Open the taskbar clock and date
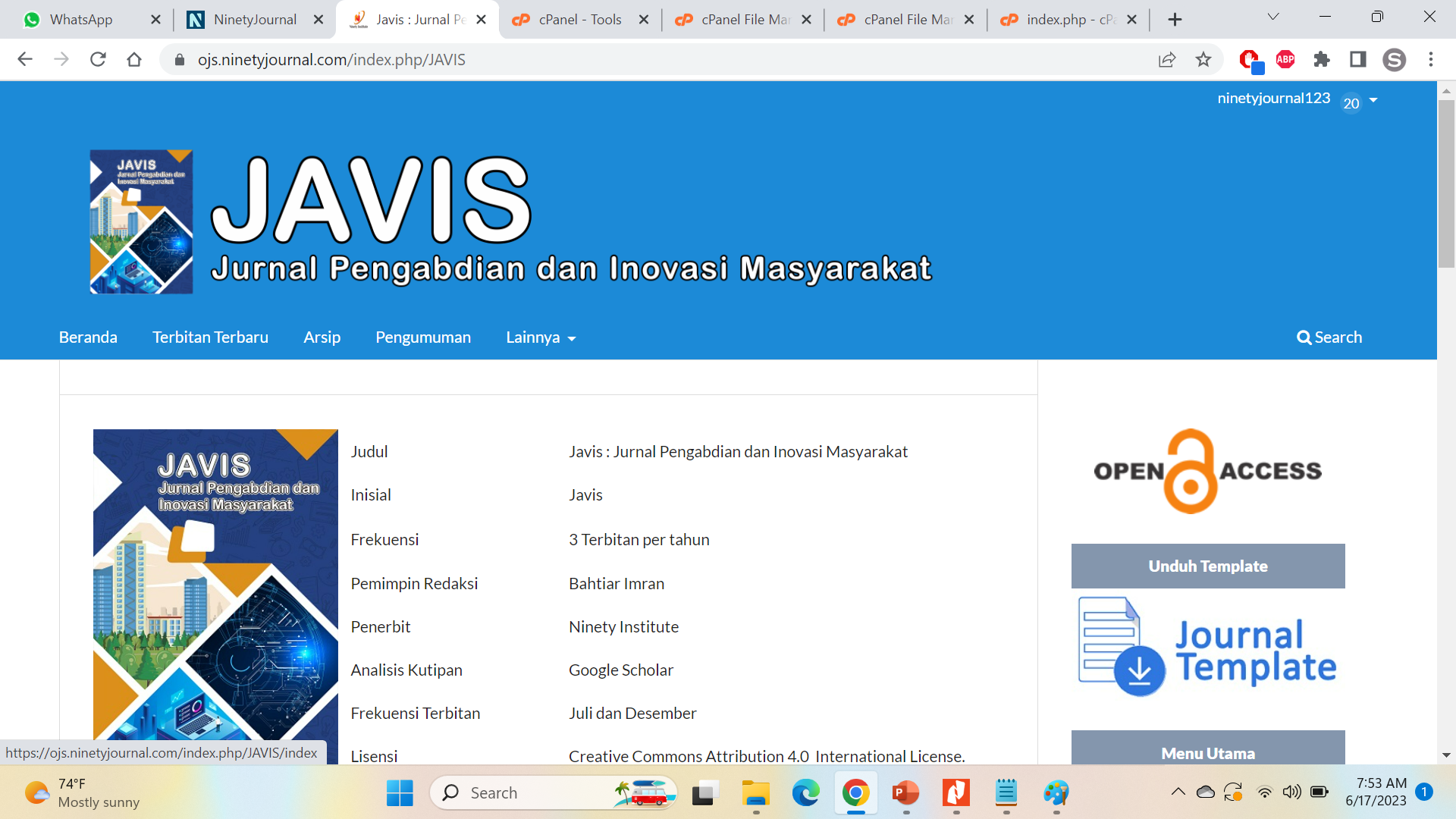Image resolution: width=1456 pixels, height=819 pixels. tap(1376, 792)
